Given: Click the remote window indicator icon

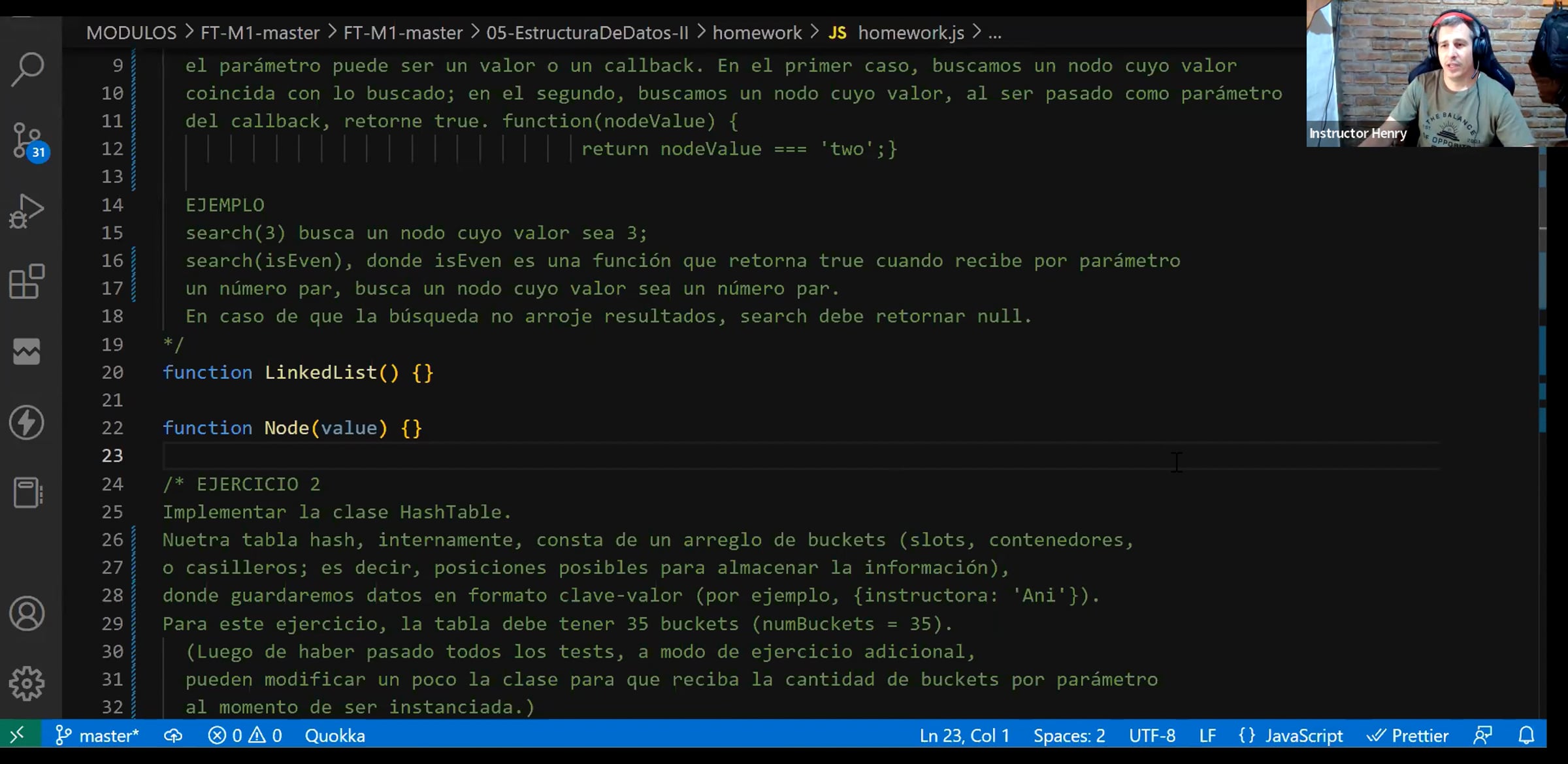Looking at the screenshot, I should click(x=18, y=736).
